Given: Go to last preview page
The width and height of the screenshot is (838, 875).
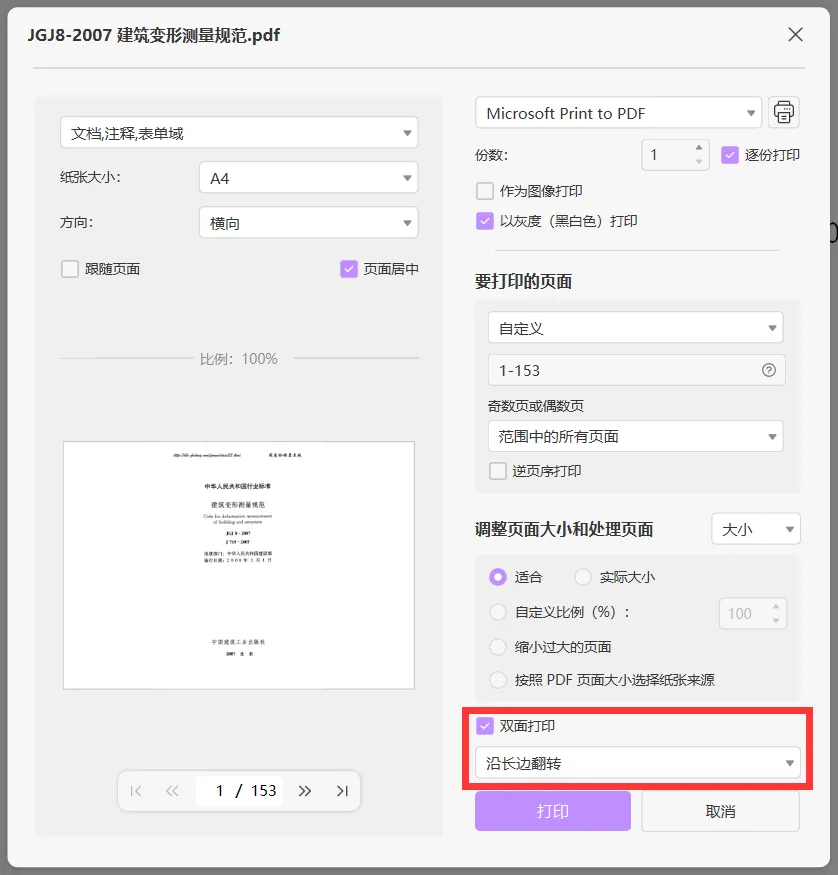Looking at the screenshot, I should pos(342,791).
